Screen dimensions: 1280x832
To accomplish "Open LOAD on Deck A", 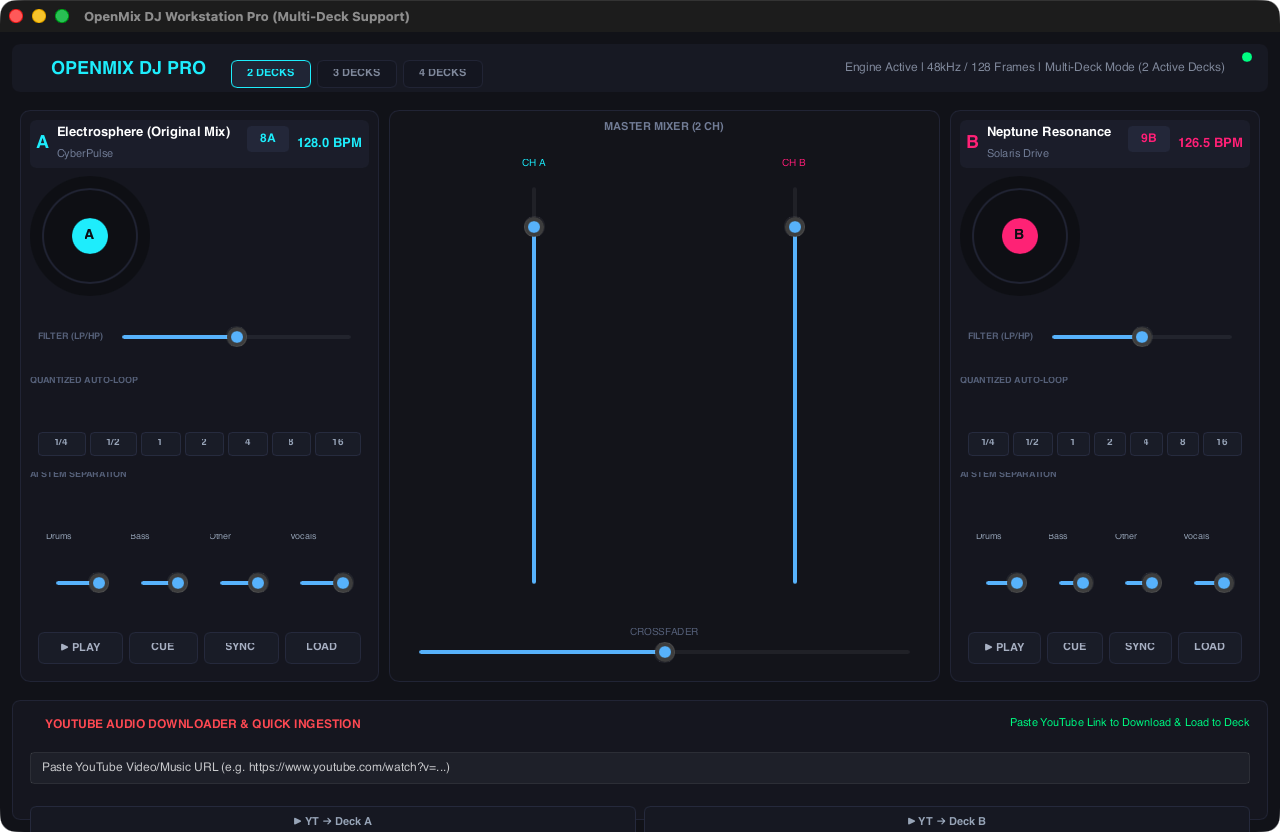I will pos(322,648).
